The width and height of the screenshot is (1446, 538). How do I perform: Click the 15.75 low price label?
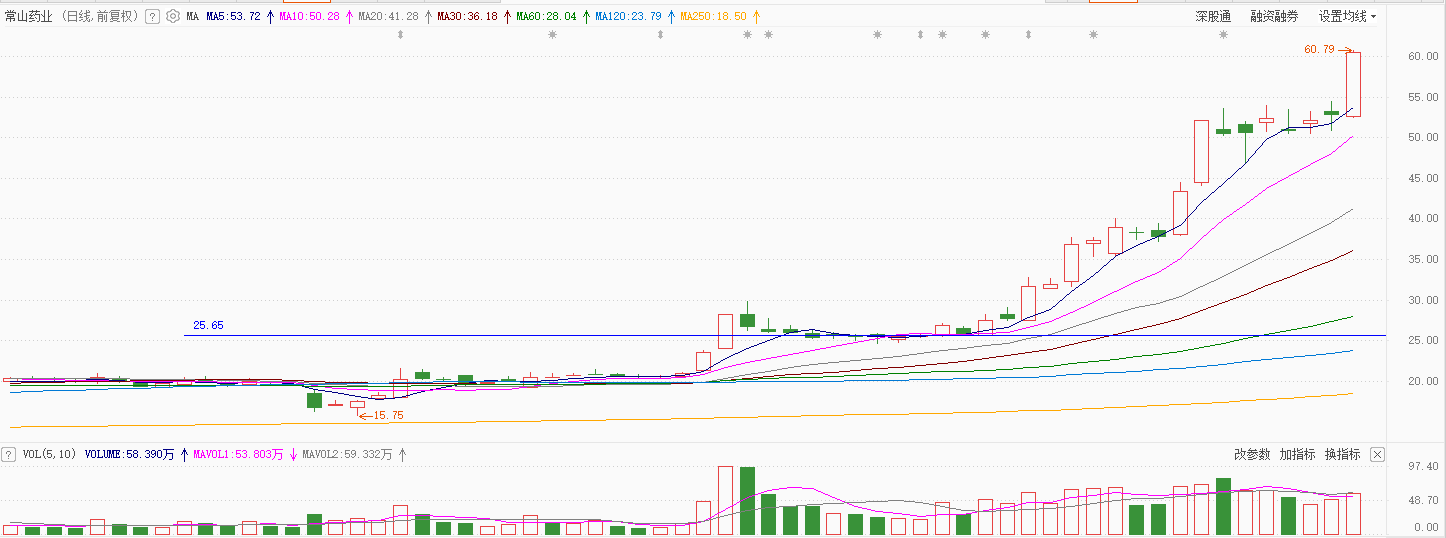click(x=388, y=415)
